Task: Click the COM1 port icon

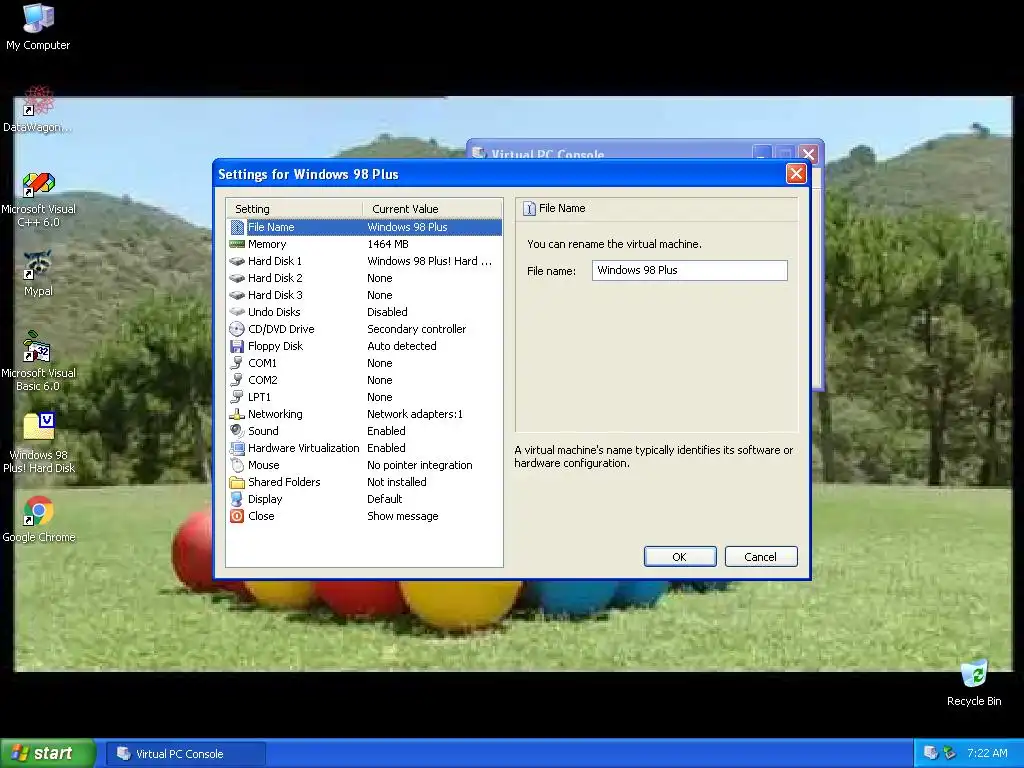Action: (237, 363)
